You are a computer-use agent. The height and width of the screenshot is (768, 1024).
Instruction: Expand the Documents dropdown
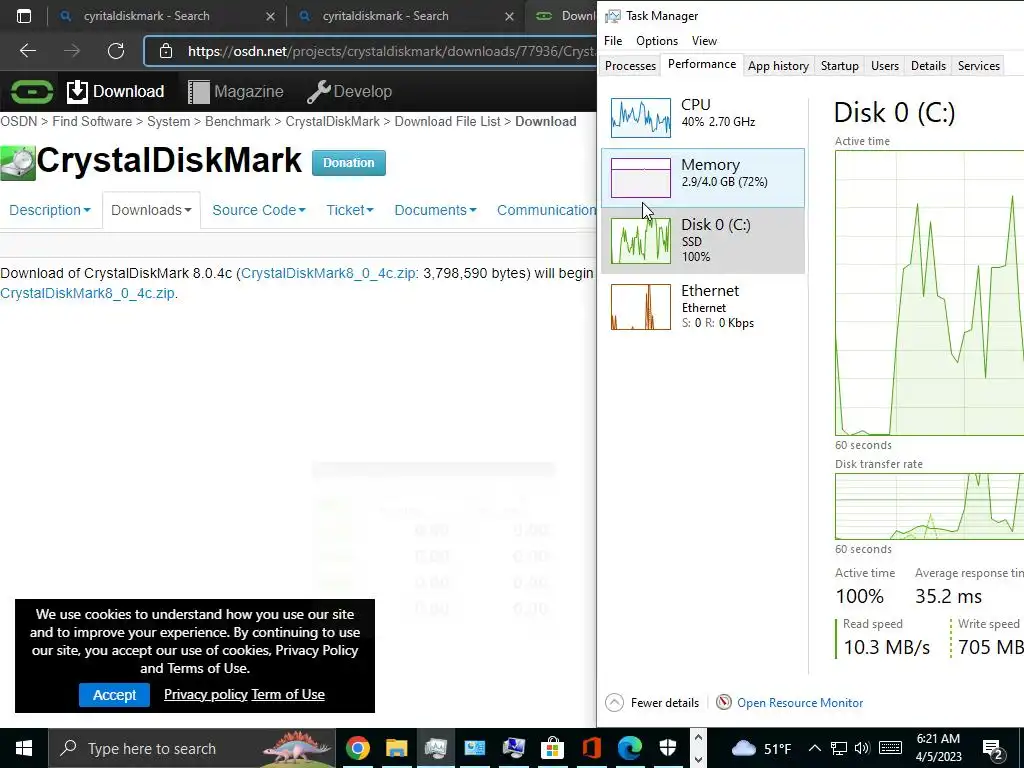point(435,210)
